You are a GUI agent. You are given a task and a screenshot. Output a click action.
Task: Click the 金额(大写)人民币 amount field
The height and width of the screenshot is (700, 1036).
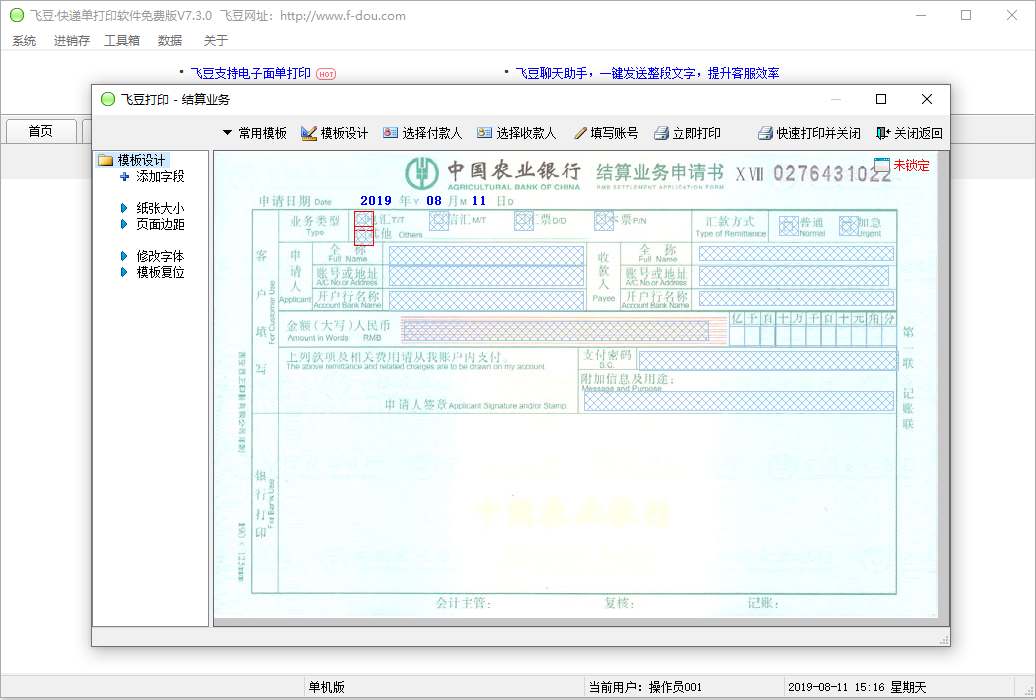click(555, 331)
